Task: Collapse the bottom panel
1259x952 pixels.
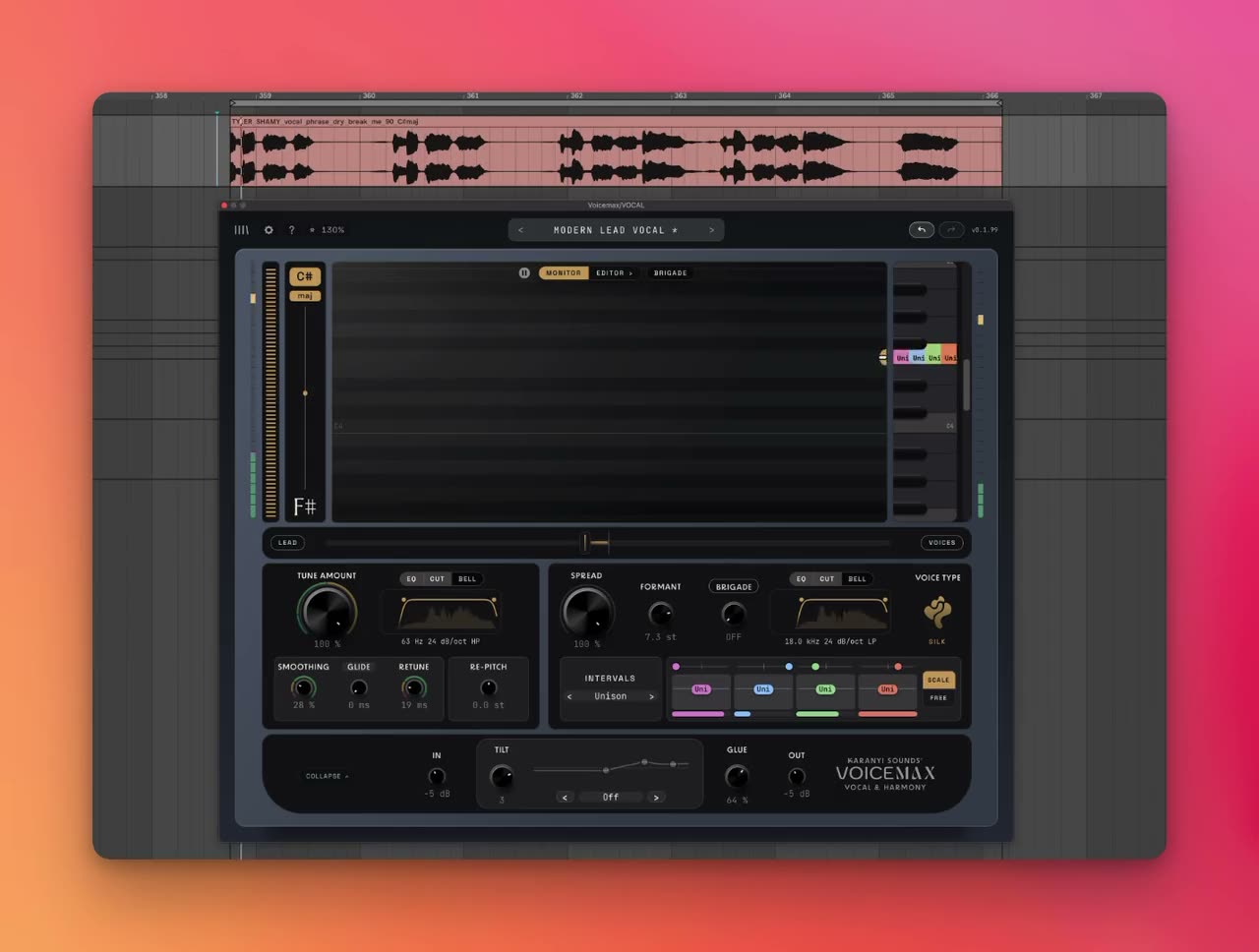Action: pos(327,776)
